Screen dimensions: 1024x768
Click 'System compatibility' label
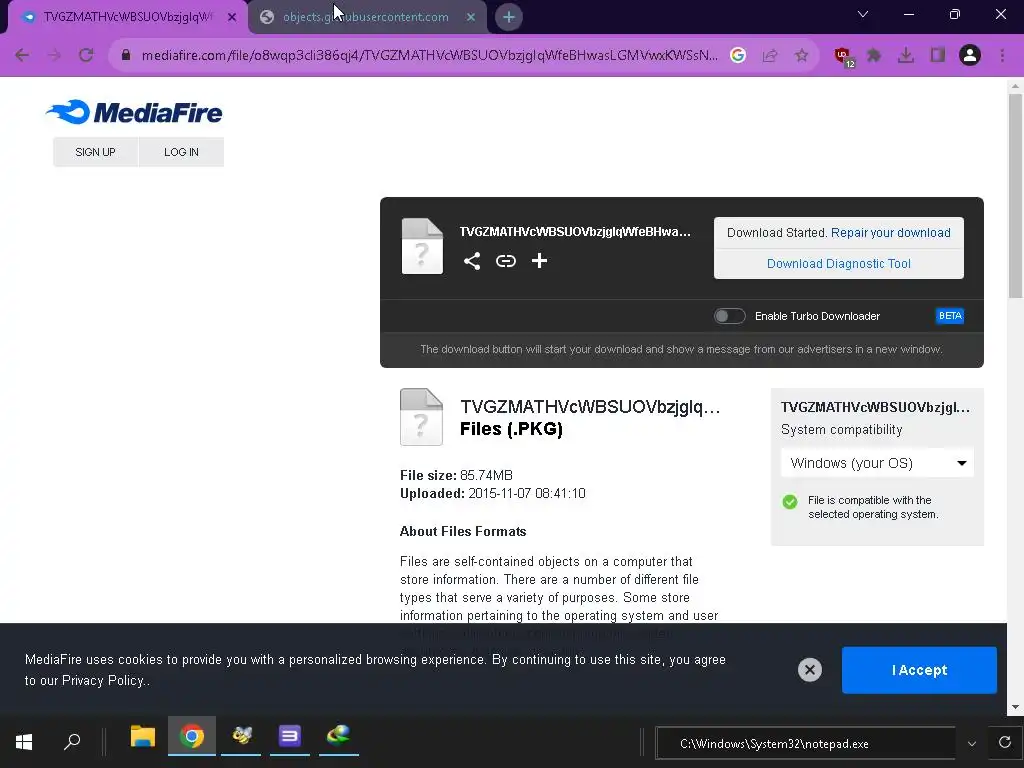tap(841, 430)
